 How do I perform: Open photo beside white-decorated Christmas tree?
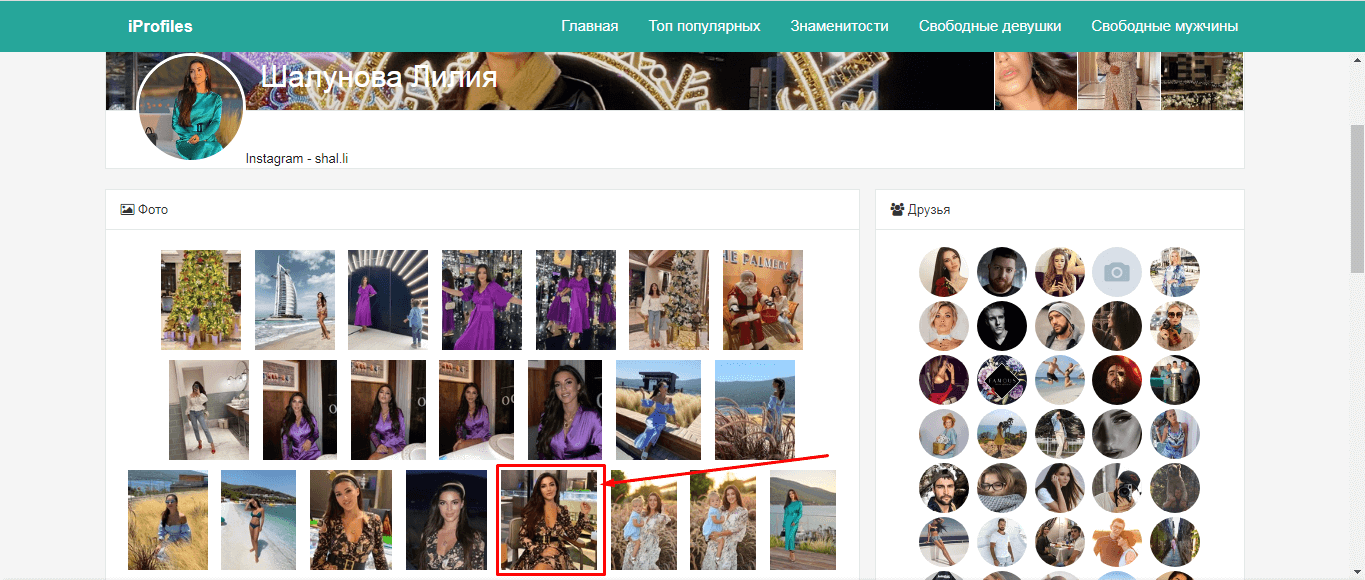point(669,300)
